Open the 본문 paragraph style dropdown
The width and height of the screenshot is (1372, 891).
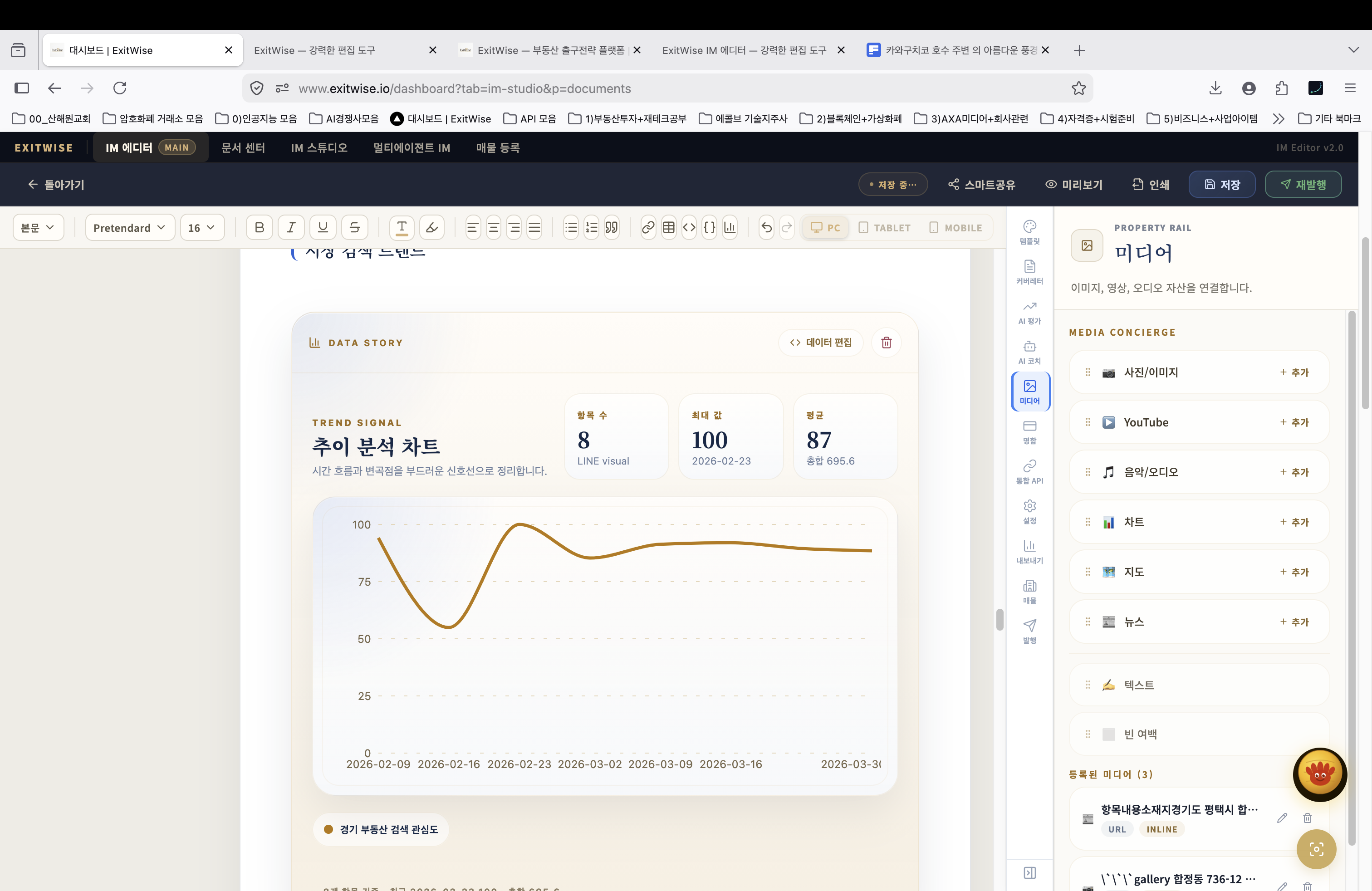38,228
